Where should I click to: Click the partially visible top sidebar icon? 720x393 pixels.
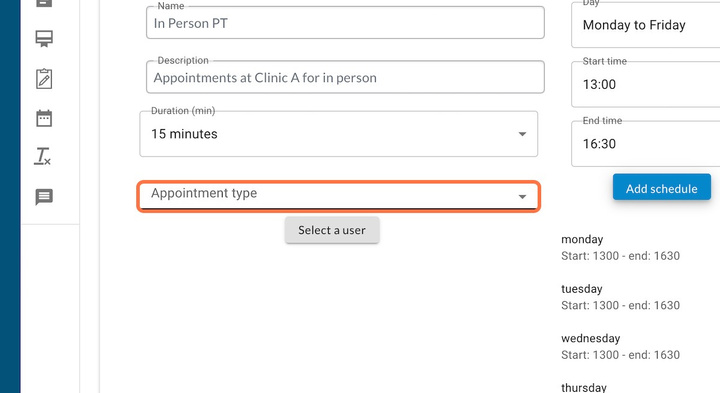click(x=44, y=4)
